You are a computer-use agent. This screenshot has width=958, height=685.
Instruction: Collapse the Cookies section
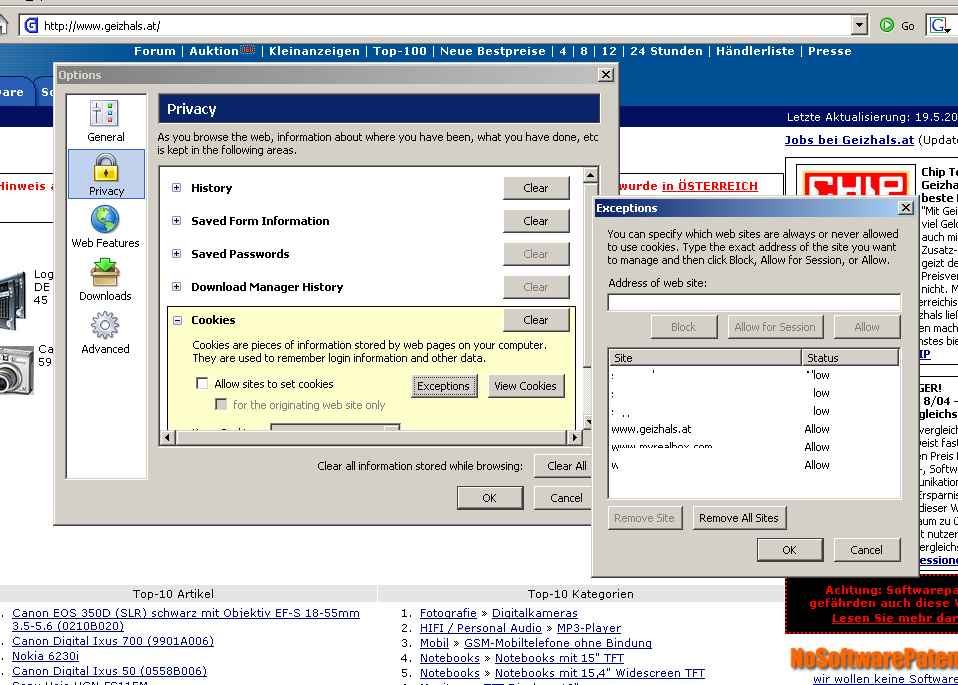coord(177,320)
